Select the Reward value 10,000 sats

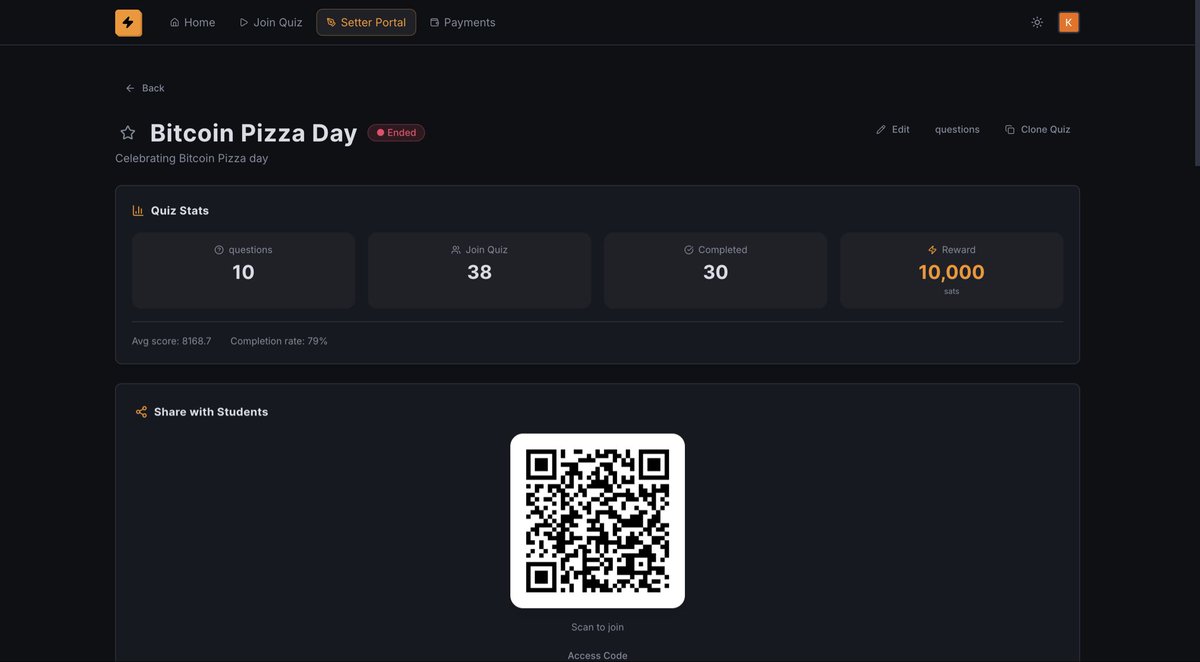[x=951, y=270]
